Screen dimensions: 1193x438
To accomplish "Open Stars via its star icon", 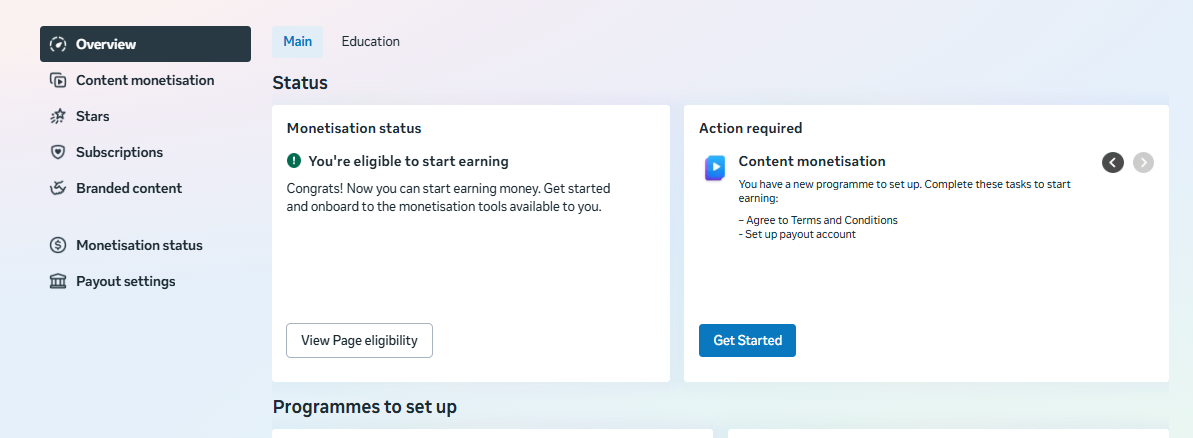I will click(58, 116).
